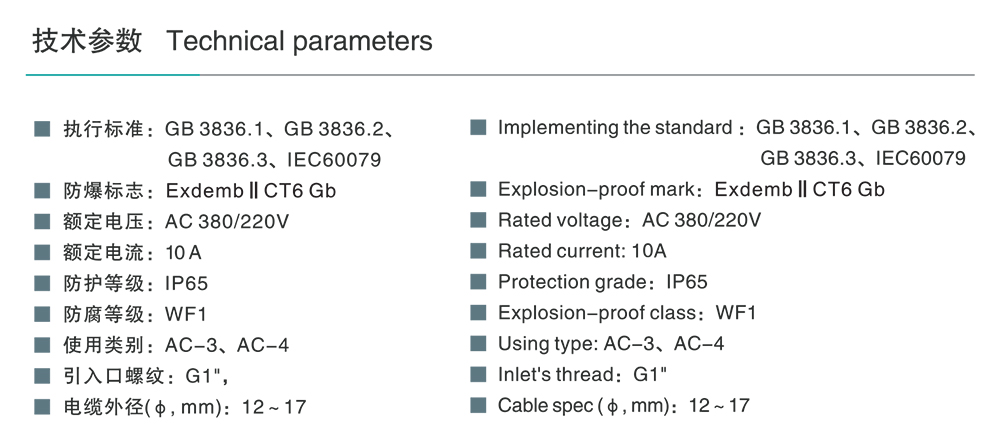Click the bullet next to 防爆标志

pos(42,191)
